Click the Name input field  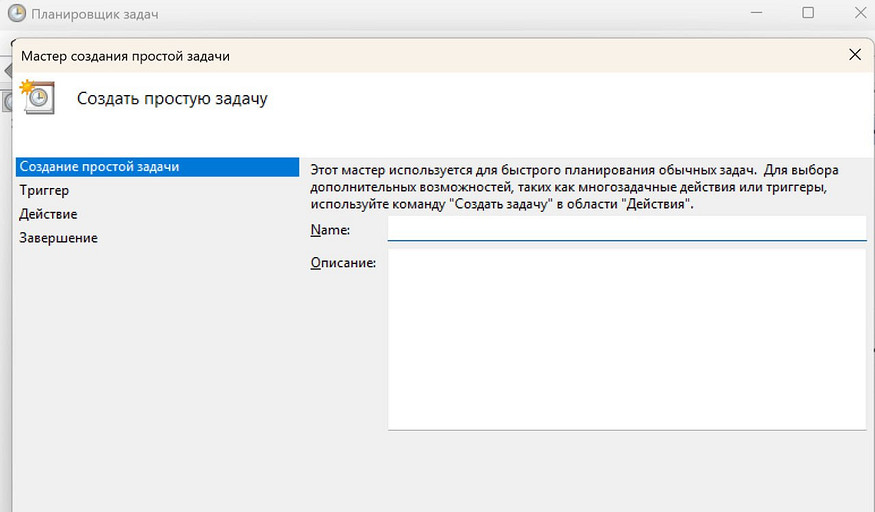coord(627,229)
